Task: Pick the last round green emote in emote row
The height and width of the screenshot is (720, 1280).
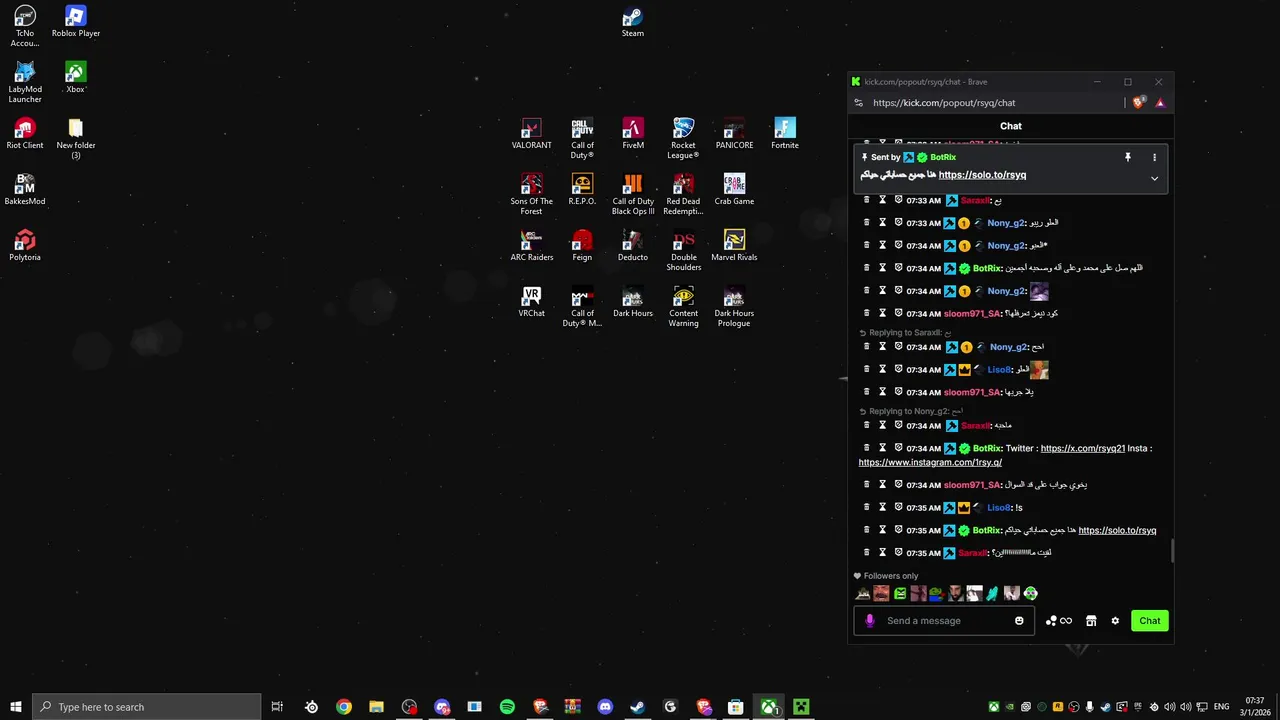Action: 1031,593
